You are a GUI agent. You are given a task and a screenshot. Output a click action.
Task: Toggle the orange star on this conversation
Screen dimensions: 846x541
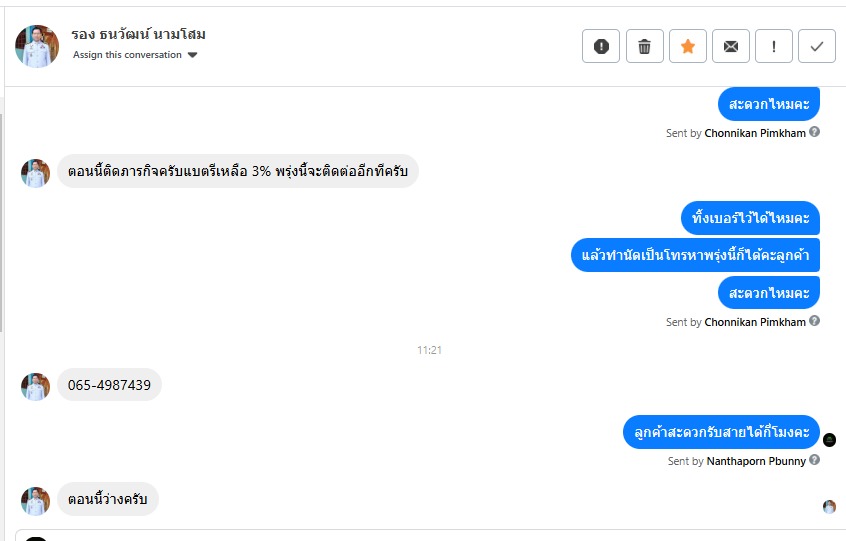688,46
